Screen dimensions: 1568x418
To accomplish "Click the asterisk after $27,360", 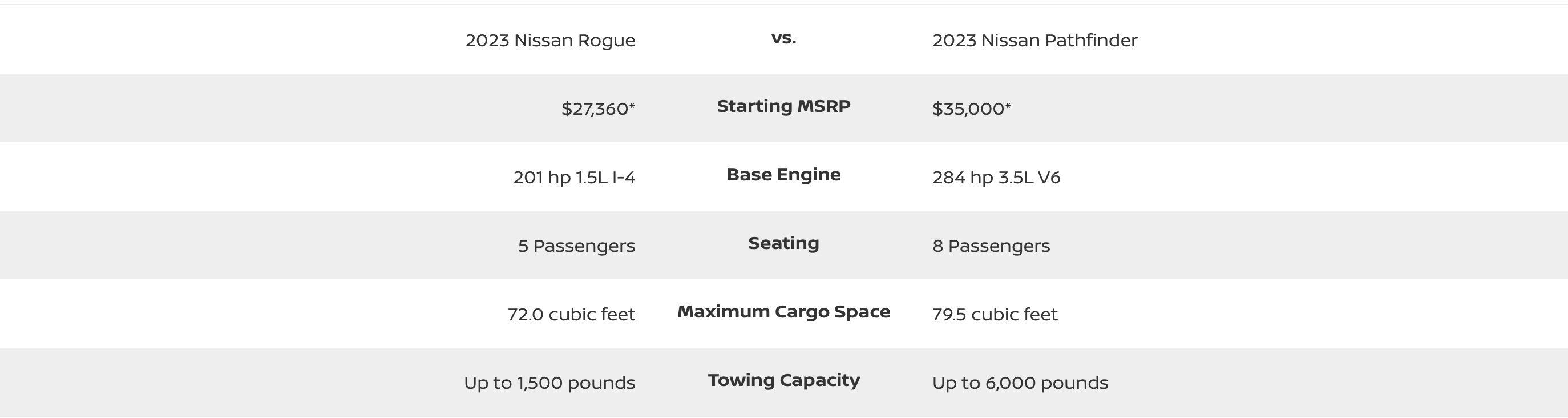I will click(x=632, y=106).
